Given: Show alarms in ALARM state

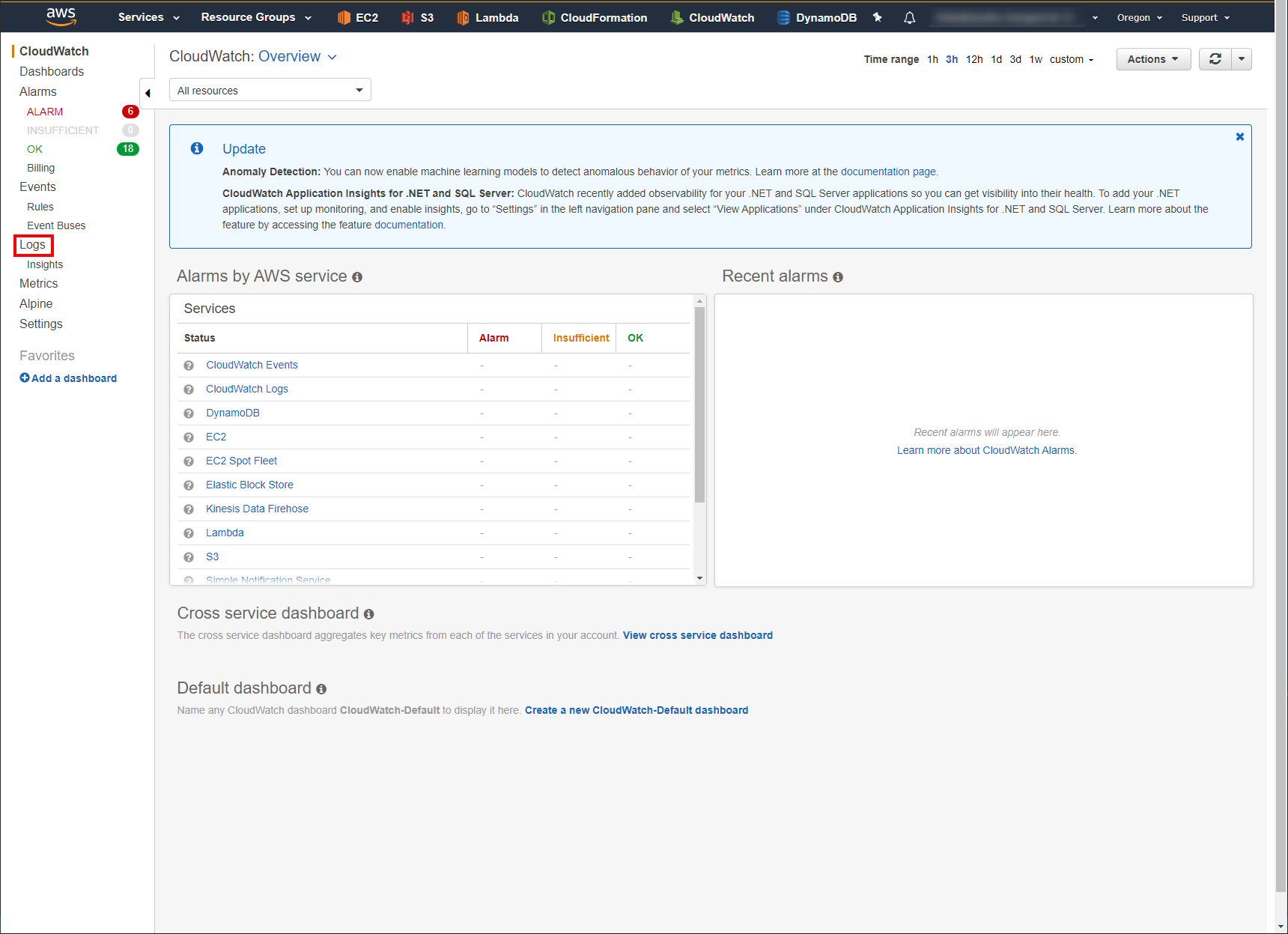Looking at the screenshot, I should tap(45, 112).
